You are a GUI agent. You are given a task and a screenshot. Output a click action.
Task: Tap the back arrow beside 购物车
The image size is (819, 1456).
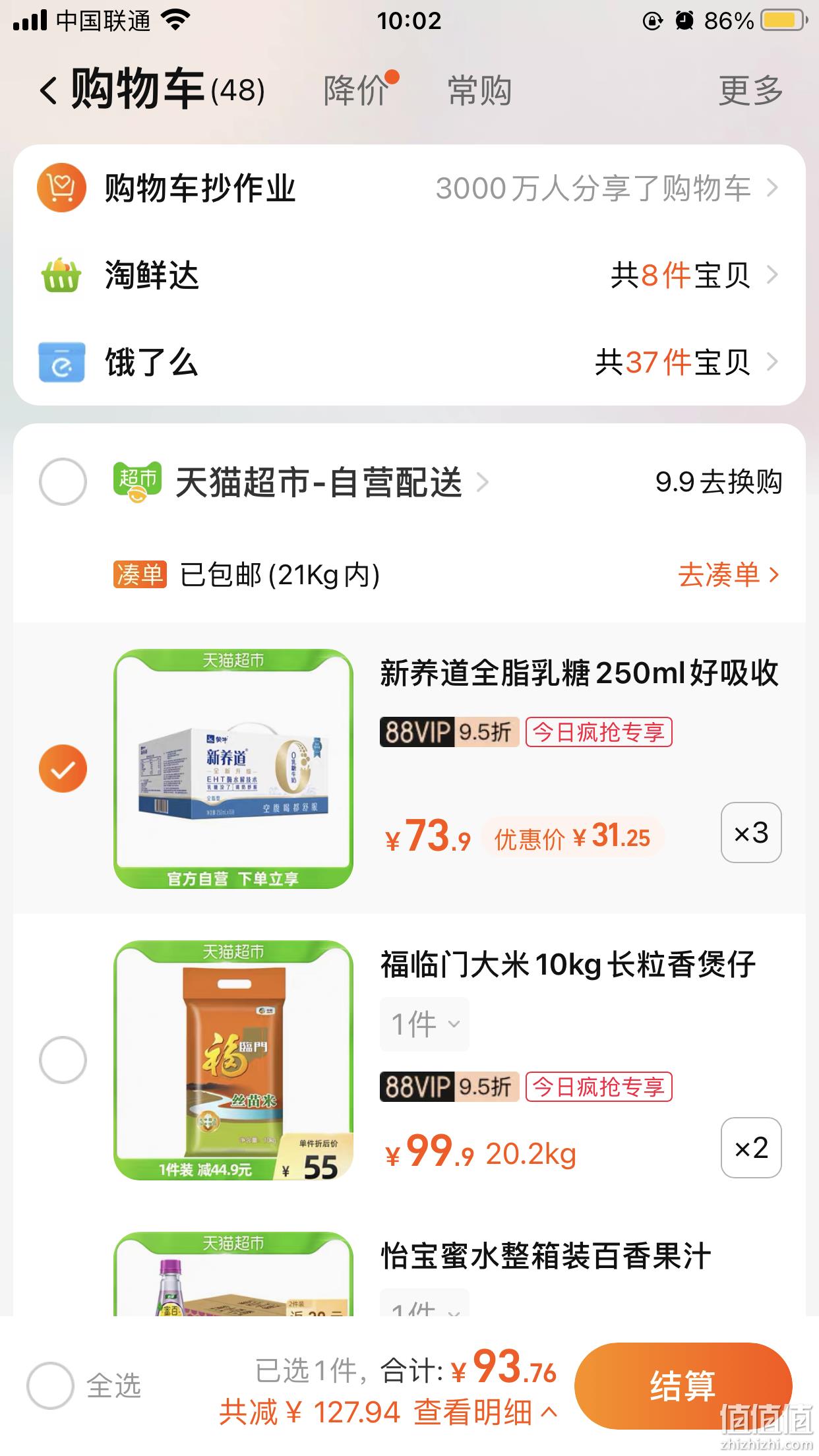(x=49, y=90)
